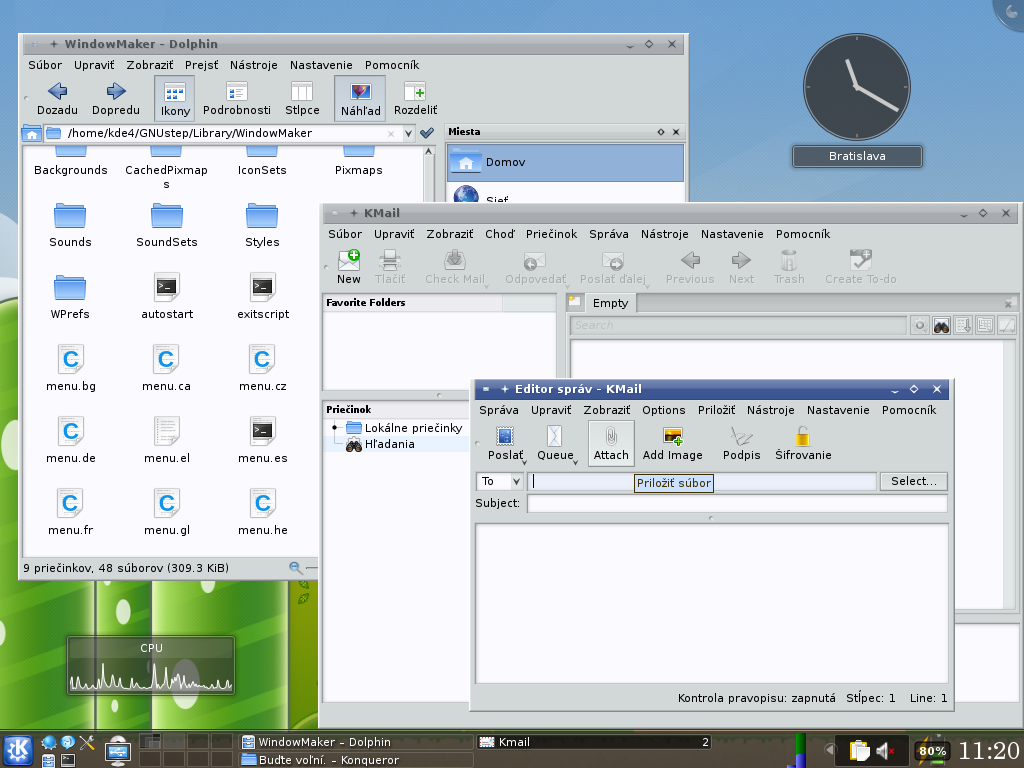Screen dimensions: 1024x768
Task: Open the To recipient type dropdown
Action: click(x=500, y=481)
